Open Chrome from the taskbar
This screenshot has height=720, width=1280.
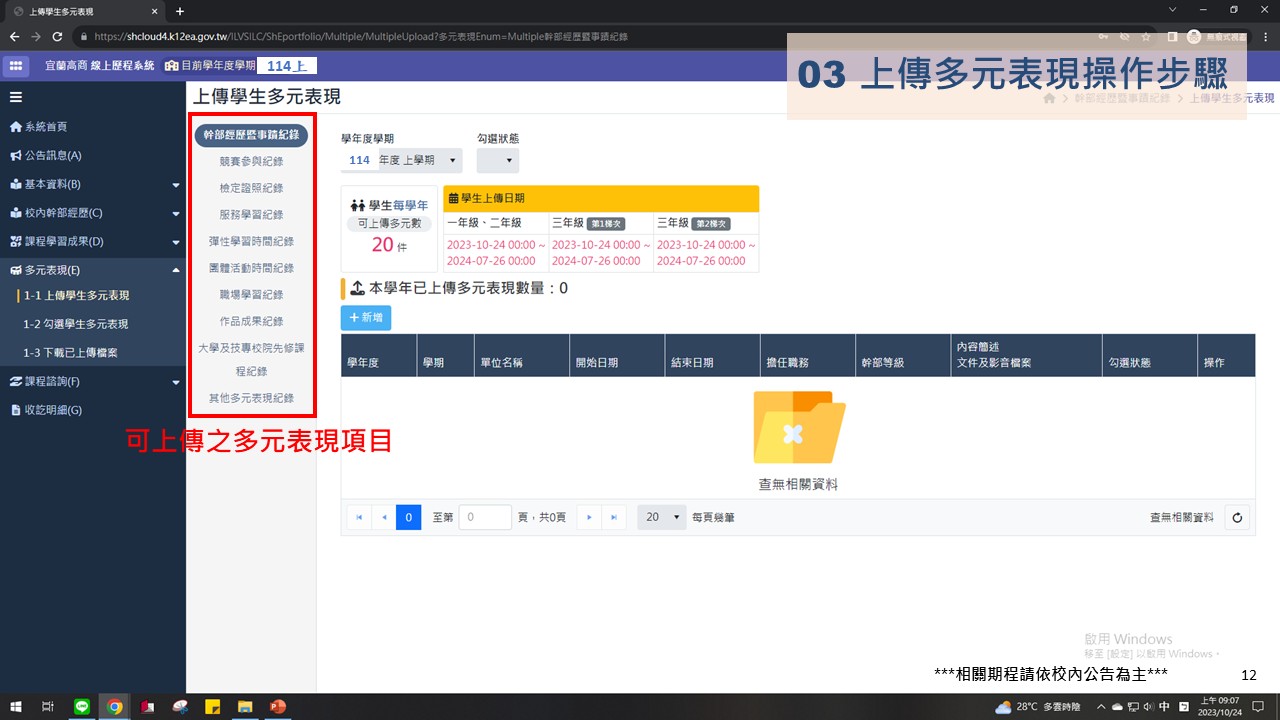[115, 706]
